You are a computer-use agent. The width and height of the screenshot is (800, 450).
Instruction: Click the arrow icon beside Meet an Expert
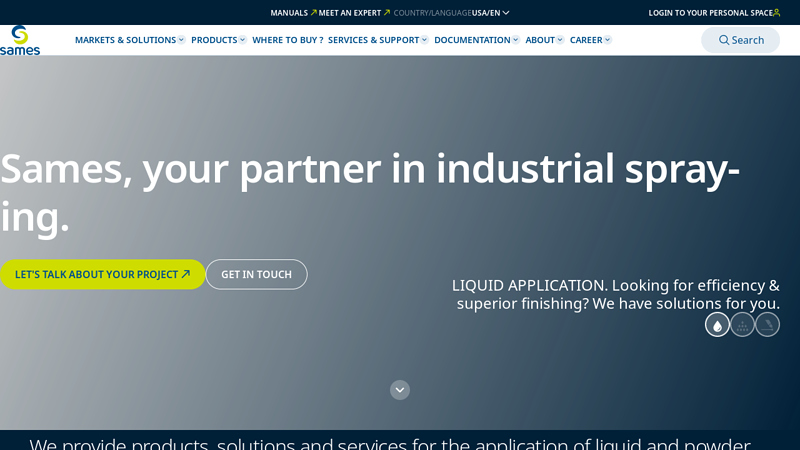387,13
